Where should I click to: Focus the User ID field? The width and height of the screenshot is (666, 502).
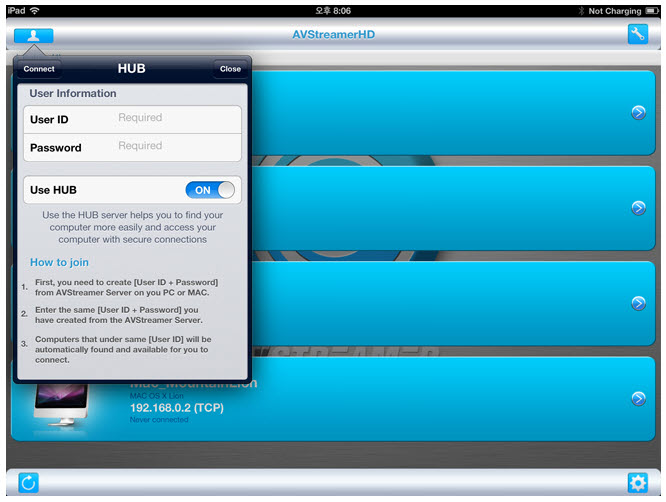pos(133,119)
